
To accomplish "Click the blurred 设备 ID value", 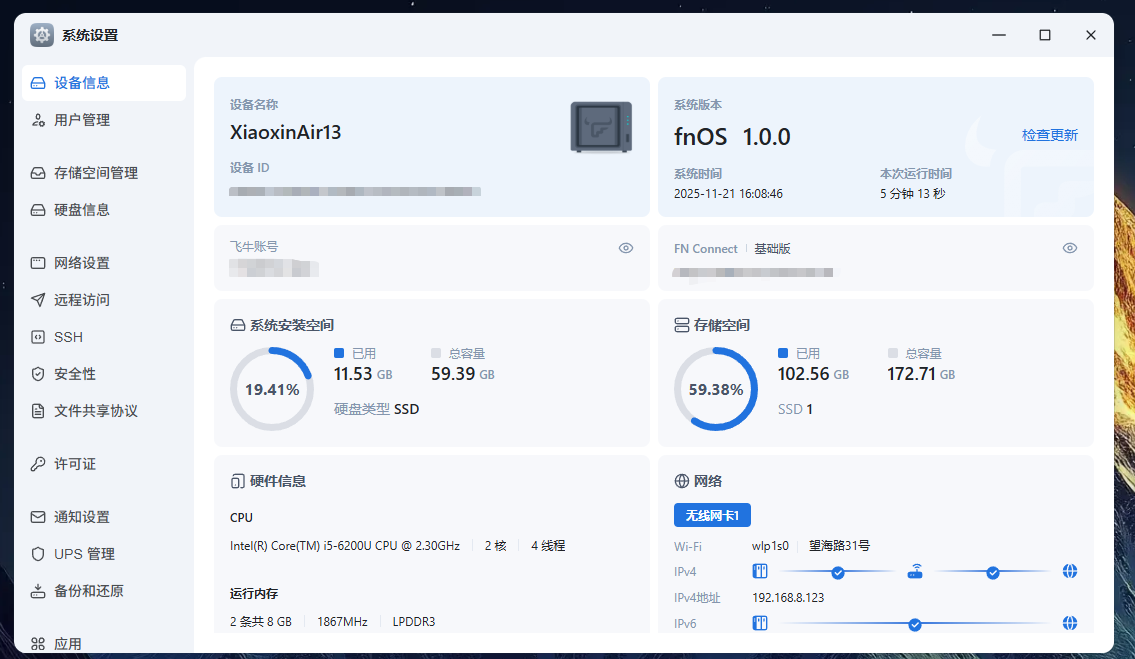I will (x=355, y=191).
